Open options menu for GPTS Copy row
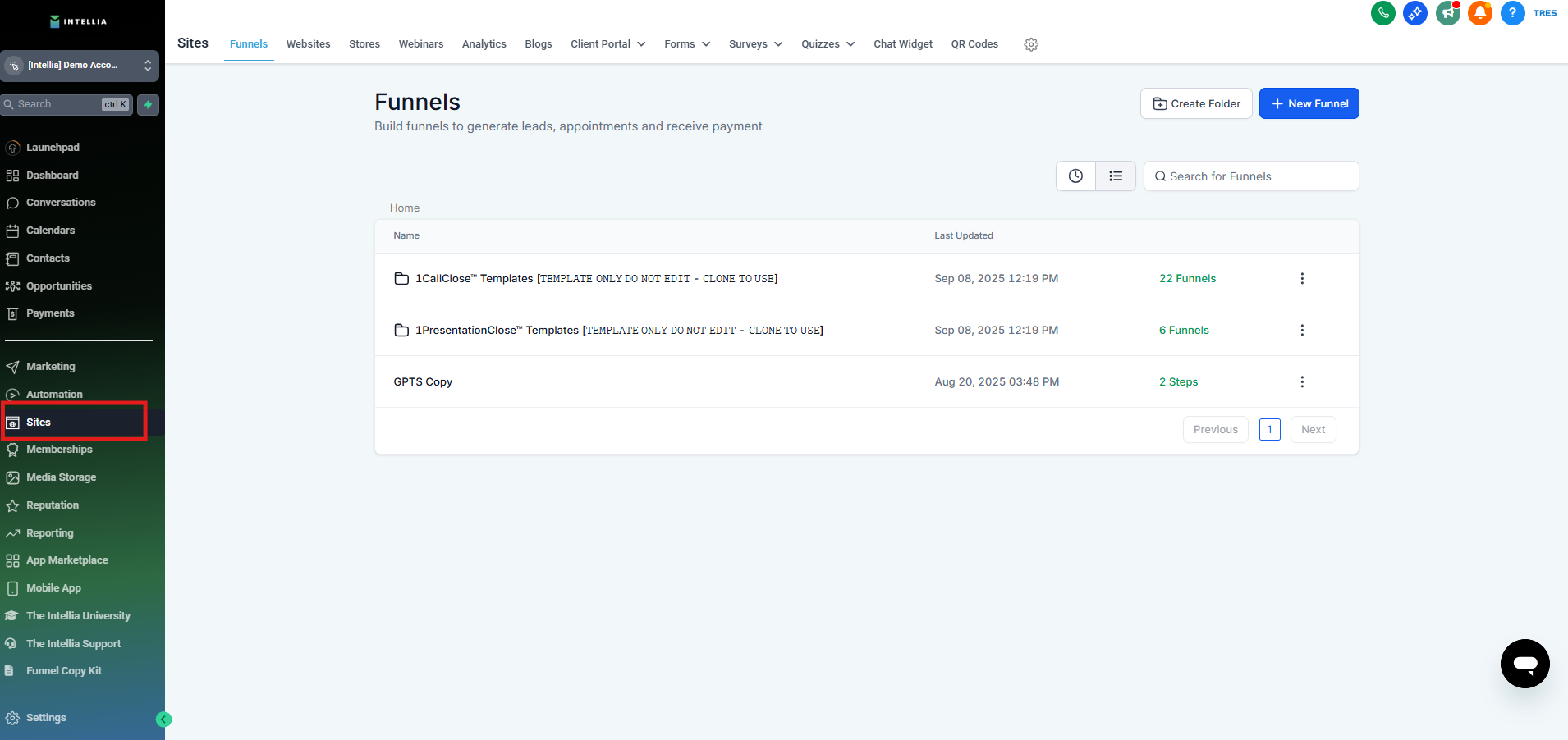 (x=1302, y=381)
